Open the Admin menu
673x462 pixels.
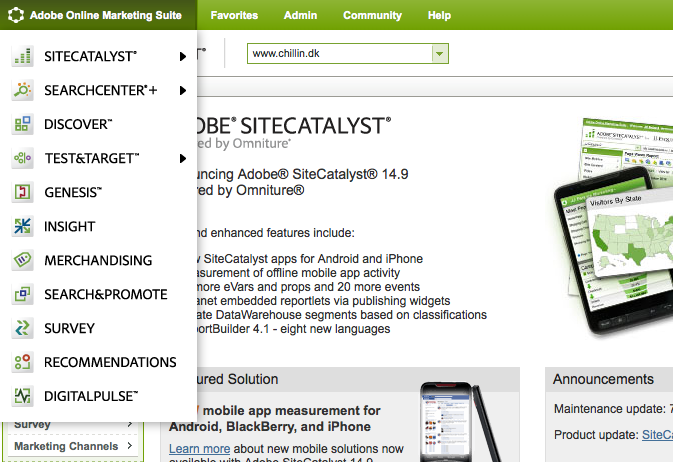[300, 15]
